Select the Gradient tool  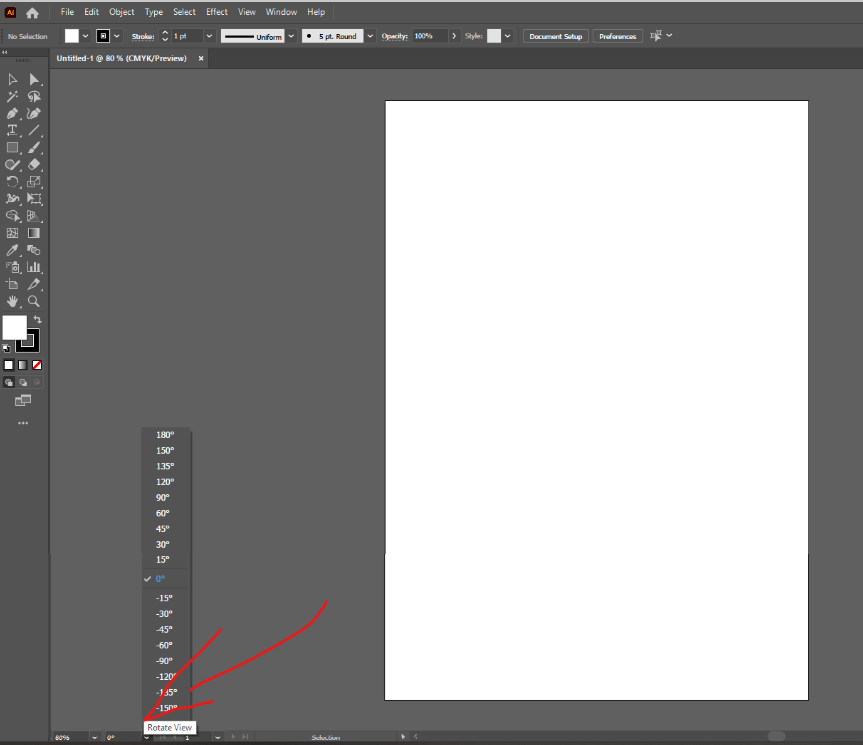[34, 233]
